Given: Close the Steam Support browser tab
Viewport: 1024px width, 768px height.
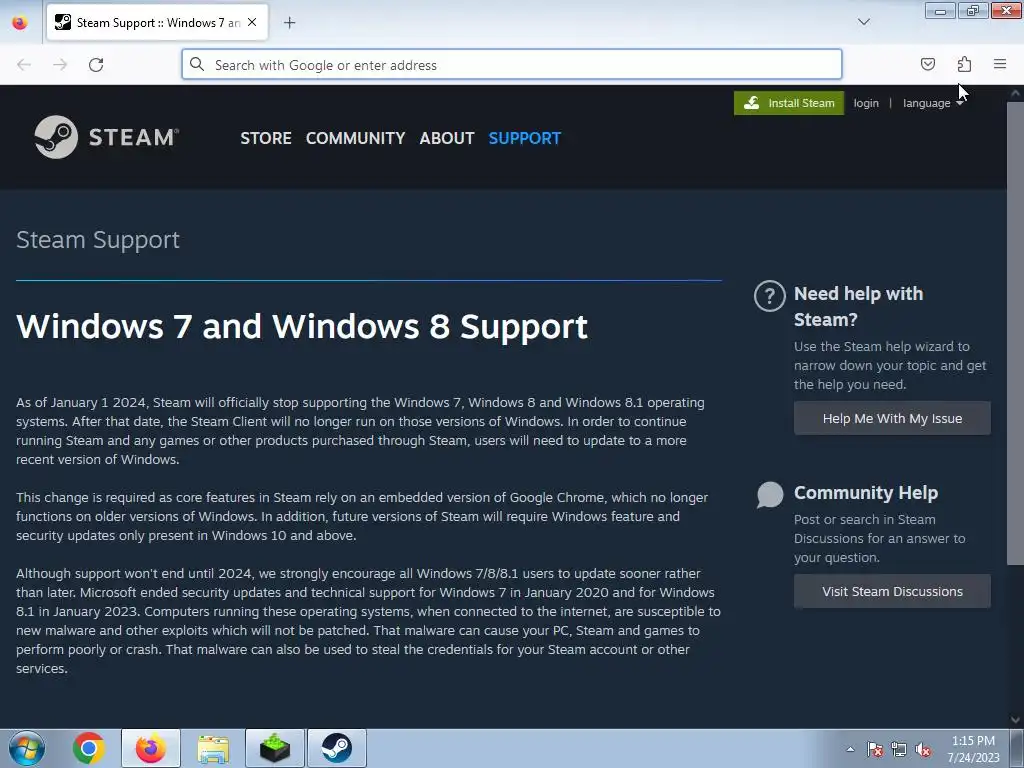Looking at the screenshot, I should click(252, 22).
